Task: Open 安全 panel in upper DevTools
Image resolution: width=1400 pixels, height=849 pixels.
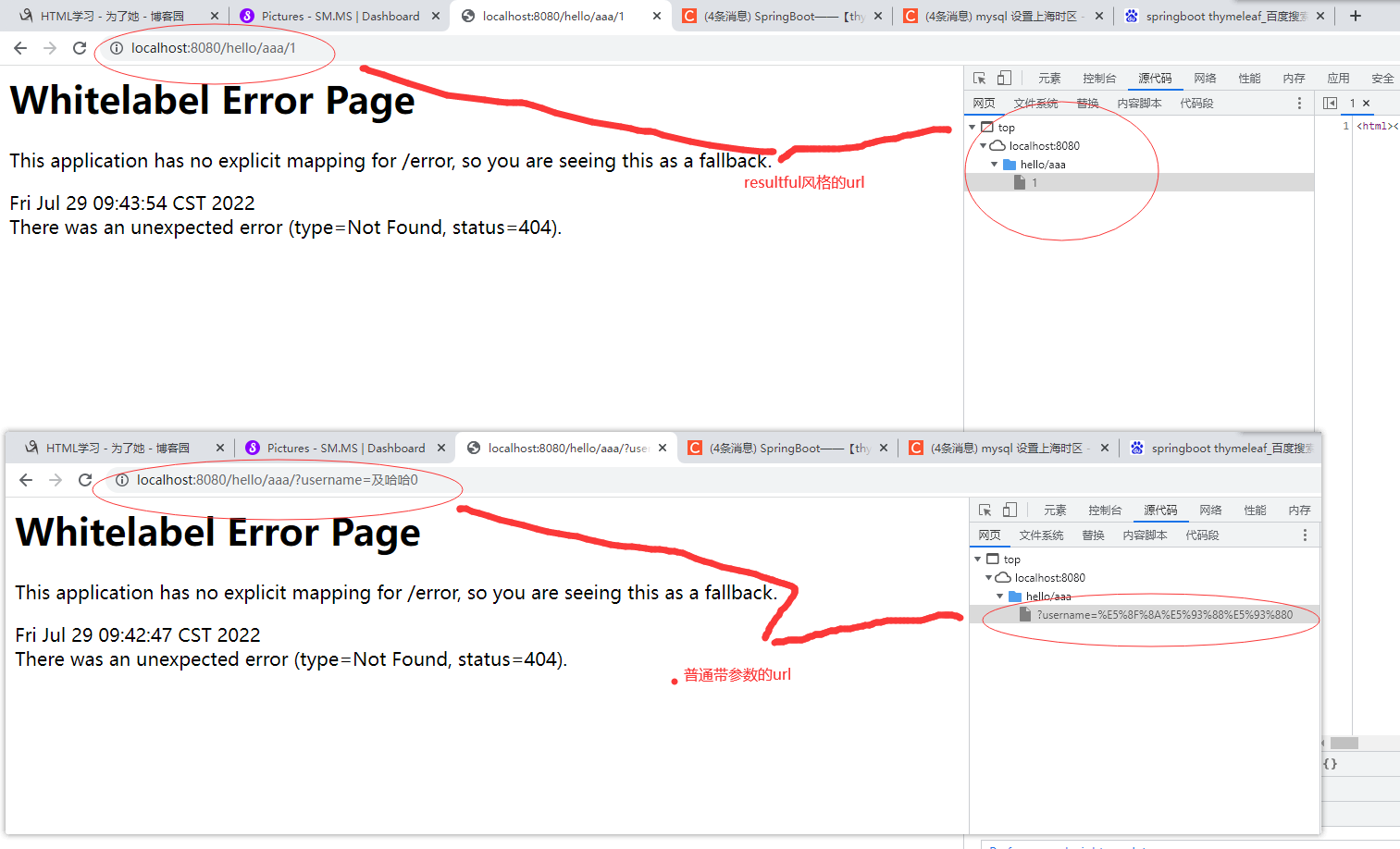Action: coord(1382,79)
